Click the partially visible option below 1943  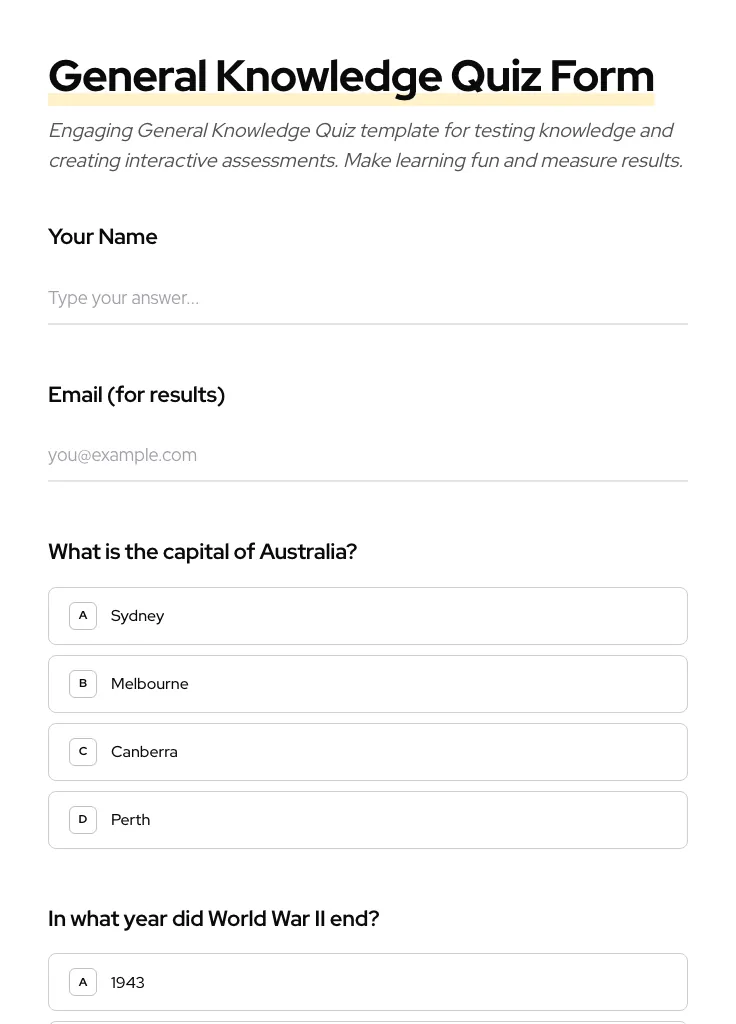[368, 1021]
